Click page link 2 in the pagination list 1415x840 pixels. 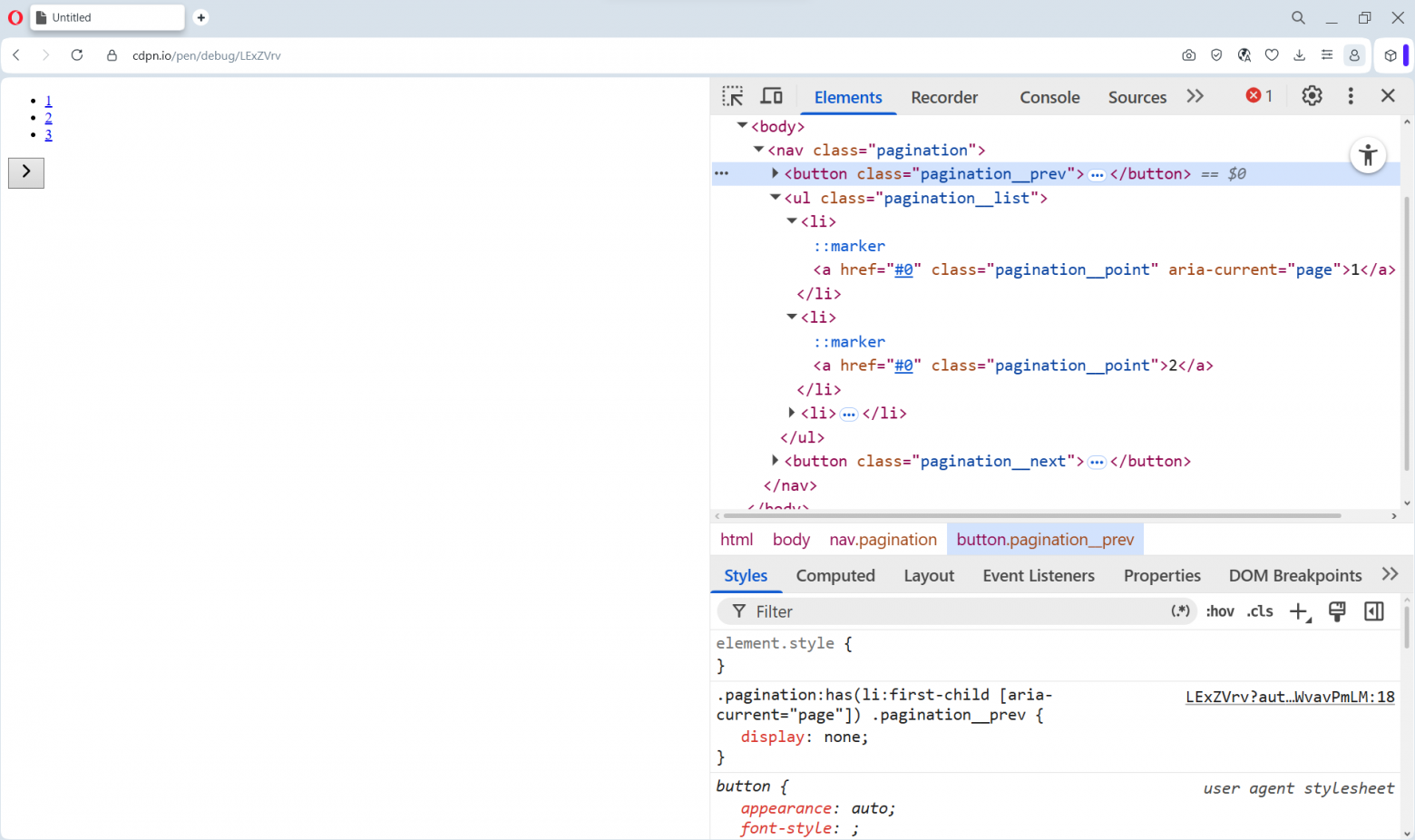(48, 118)
